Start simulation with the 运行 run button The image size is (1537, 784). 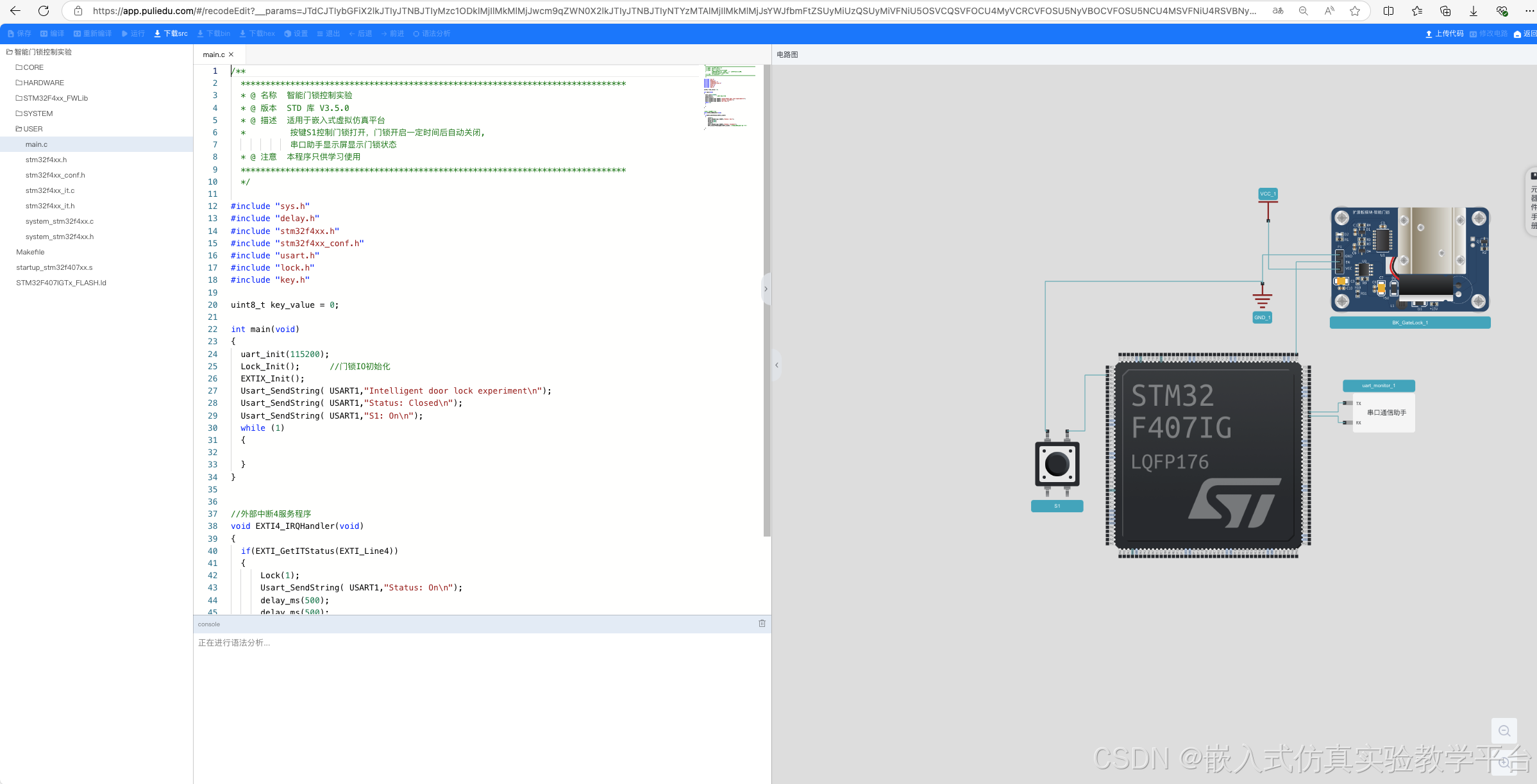(x=133, y=33)
